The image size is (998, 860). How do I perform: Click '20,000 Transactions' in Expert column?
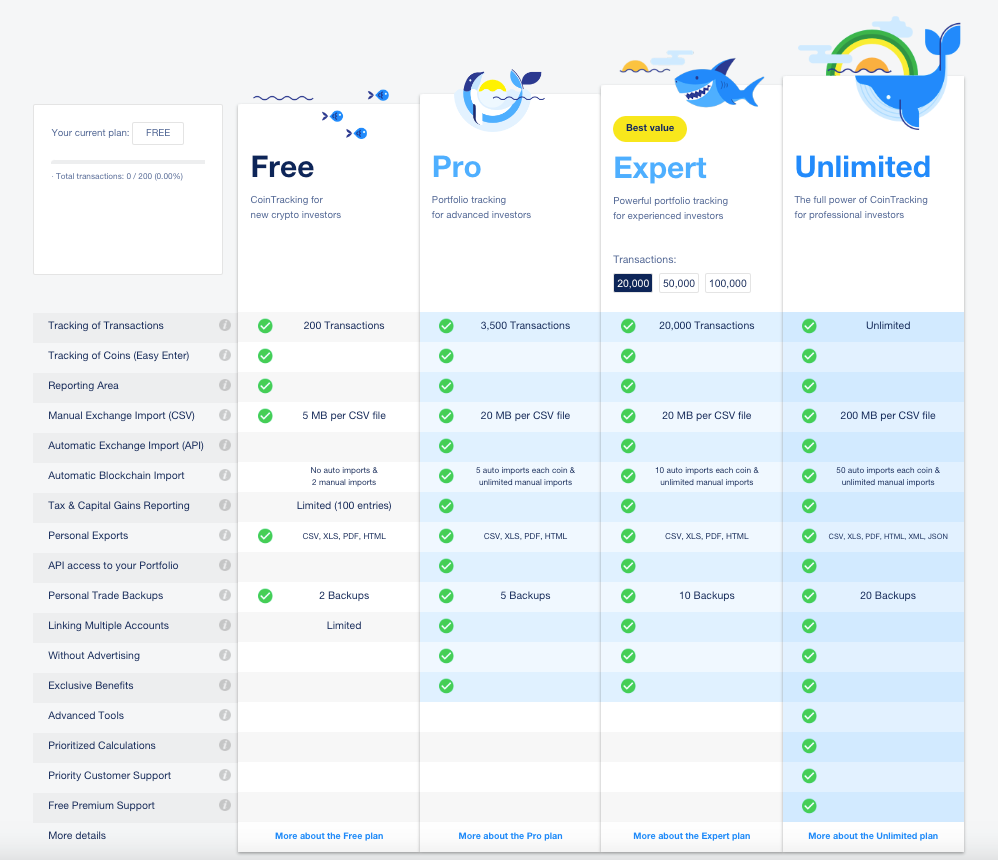coord(706,325)
